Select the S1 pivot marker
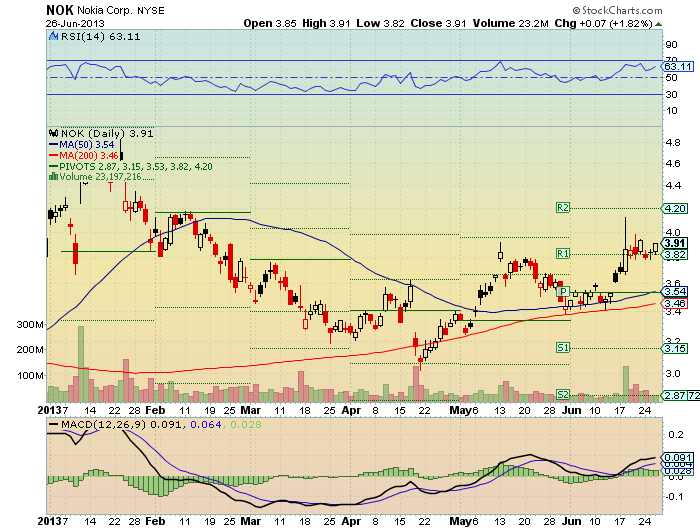The image size is (700, 530). (x=563, y=347)
